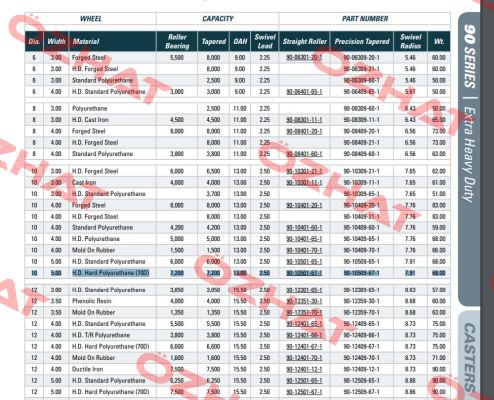Image resolution: width=494 pixels, height=400 pixels.
Task: Open part number link 90-10401-60-1
Action: point(304,228)
